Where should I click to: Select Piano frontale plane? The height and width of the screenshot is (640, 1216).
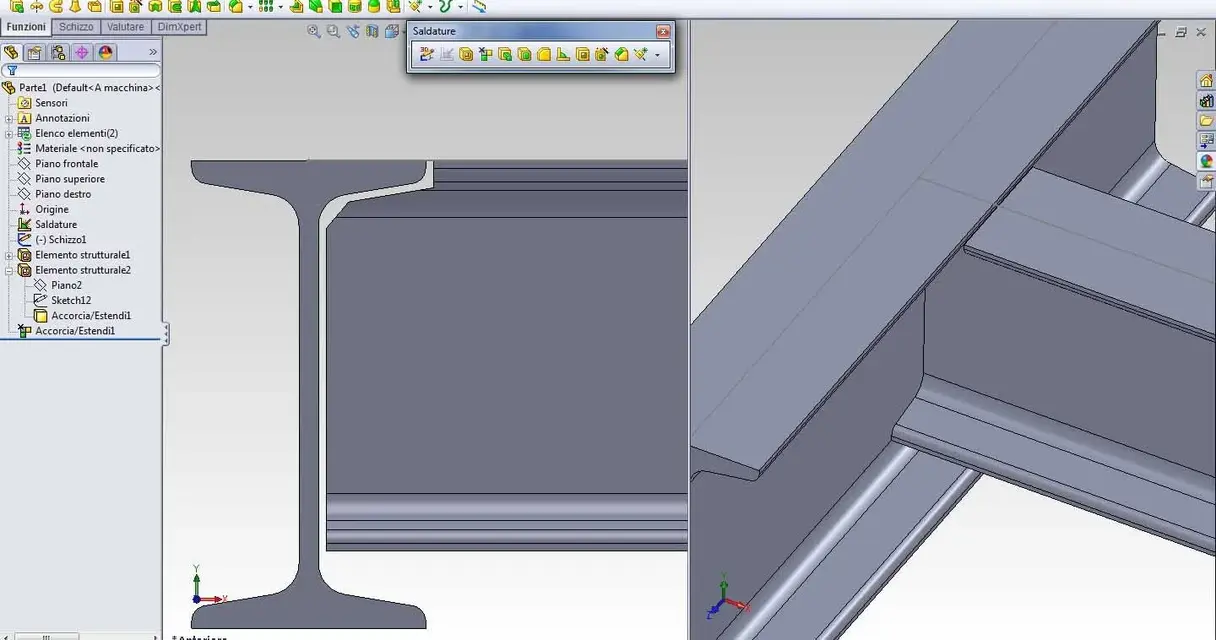(66, 164)
